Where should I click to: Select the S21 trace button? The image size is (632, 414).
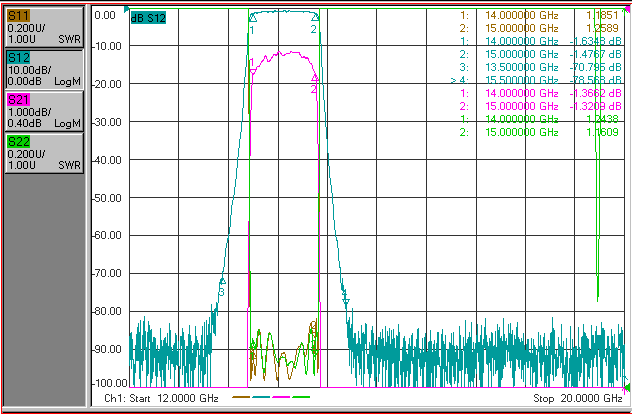click(44, 111)
